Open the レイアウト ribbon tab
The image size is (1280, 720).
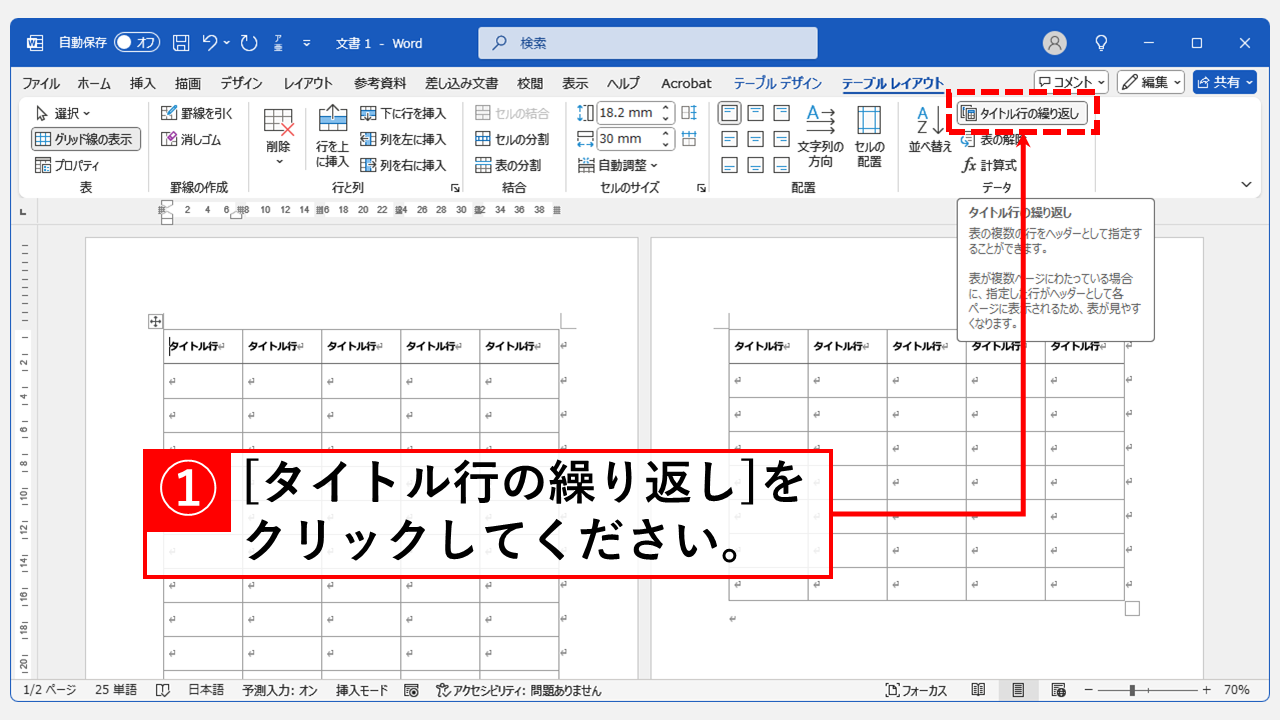(308, 83)
